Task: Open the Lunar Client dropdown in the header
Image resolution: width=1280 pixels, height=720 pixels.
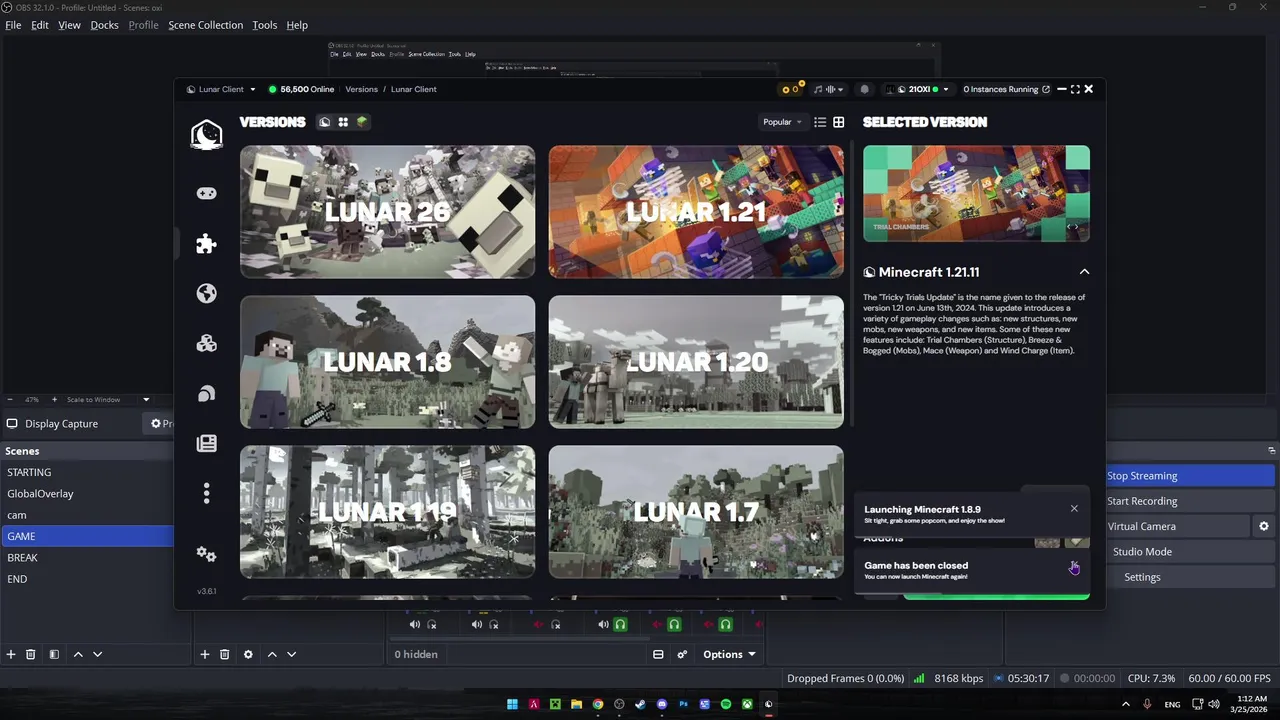Action: click(x=221, y=89)
